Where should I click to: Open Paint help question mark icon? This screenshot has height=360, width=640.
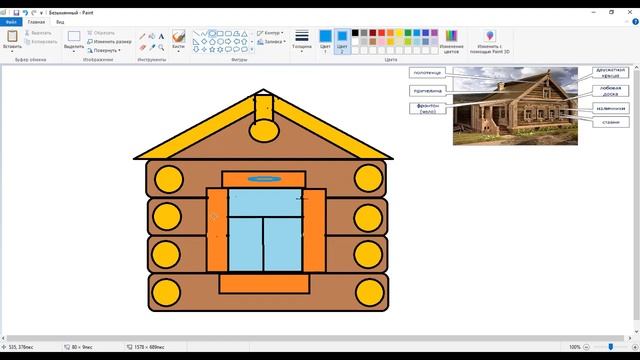click(x=635, y=22)
